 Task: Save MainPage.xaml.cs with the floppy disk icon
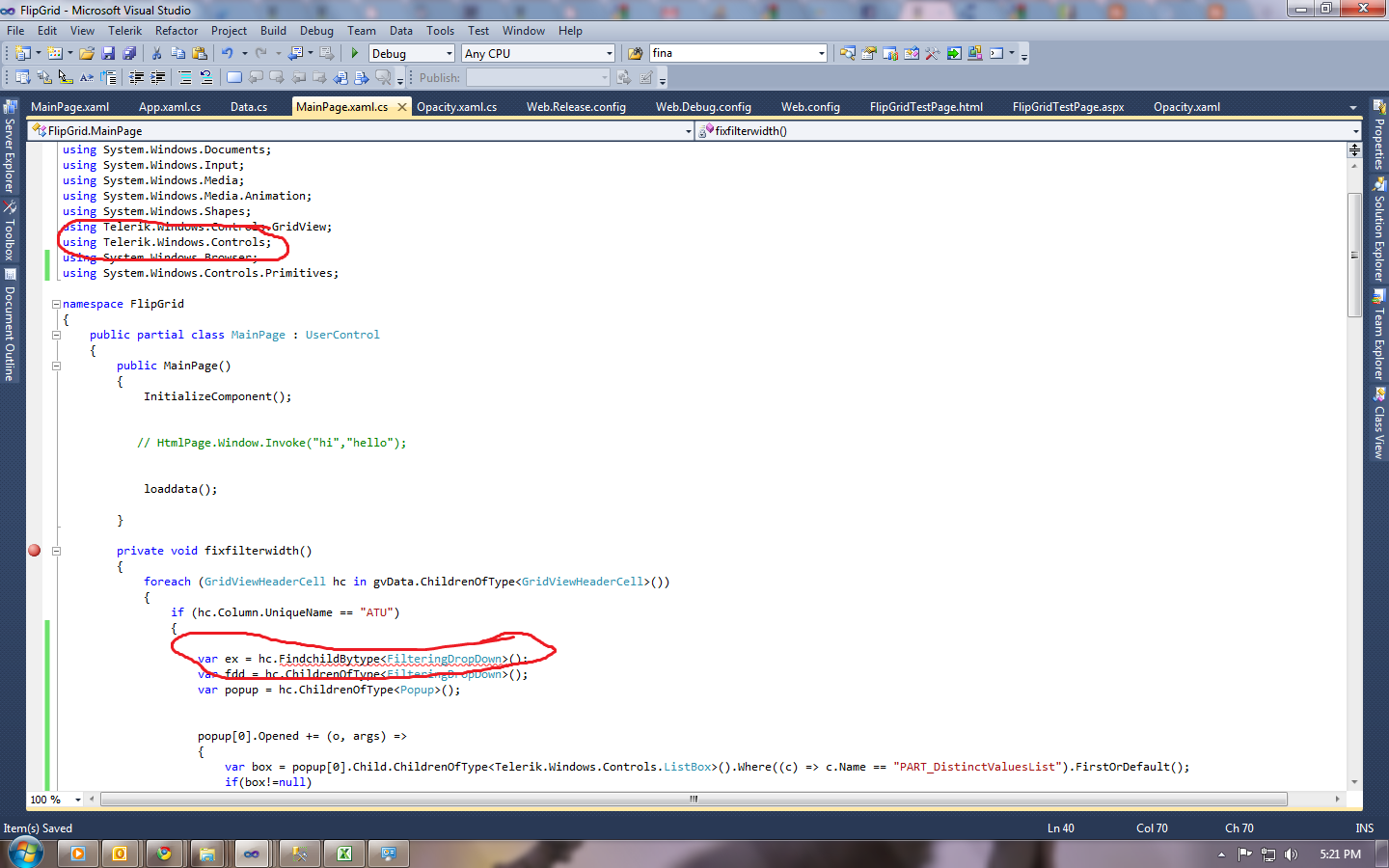[108, 53]
